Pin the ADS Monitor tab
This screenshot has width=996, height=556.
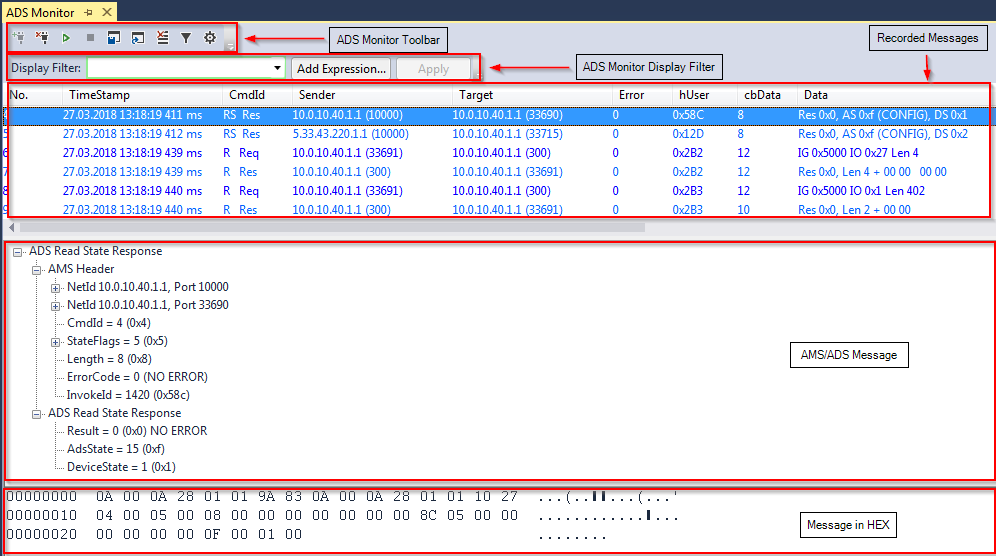(89, 12)
